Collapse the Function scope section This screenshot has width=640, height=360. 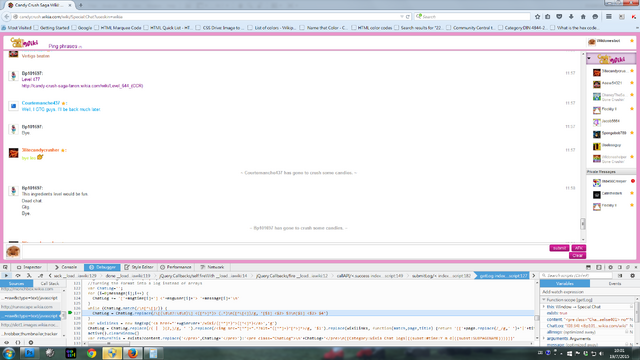(x=544, y=300)
